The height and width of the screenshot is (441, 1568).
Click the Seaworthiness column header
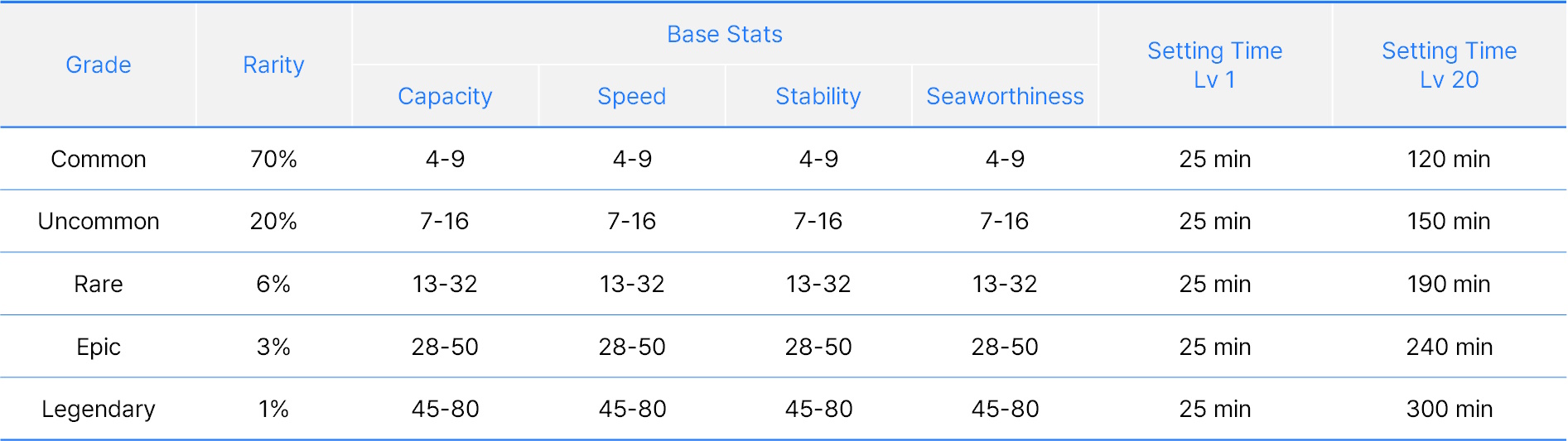1005,96
